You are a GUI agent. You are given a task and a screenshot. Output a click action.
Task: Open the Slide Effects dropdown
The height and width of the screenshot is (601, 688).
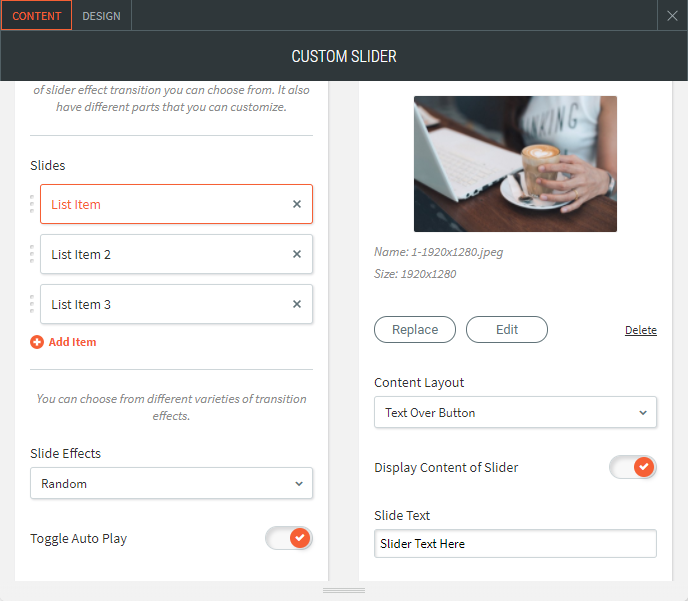pos(171,484)
